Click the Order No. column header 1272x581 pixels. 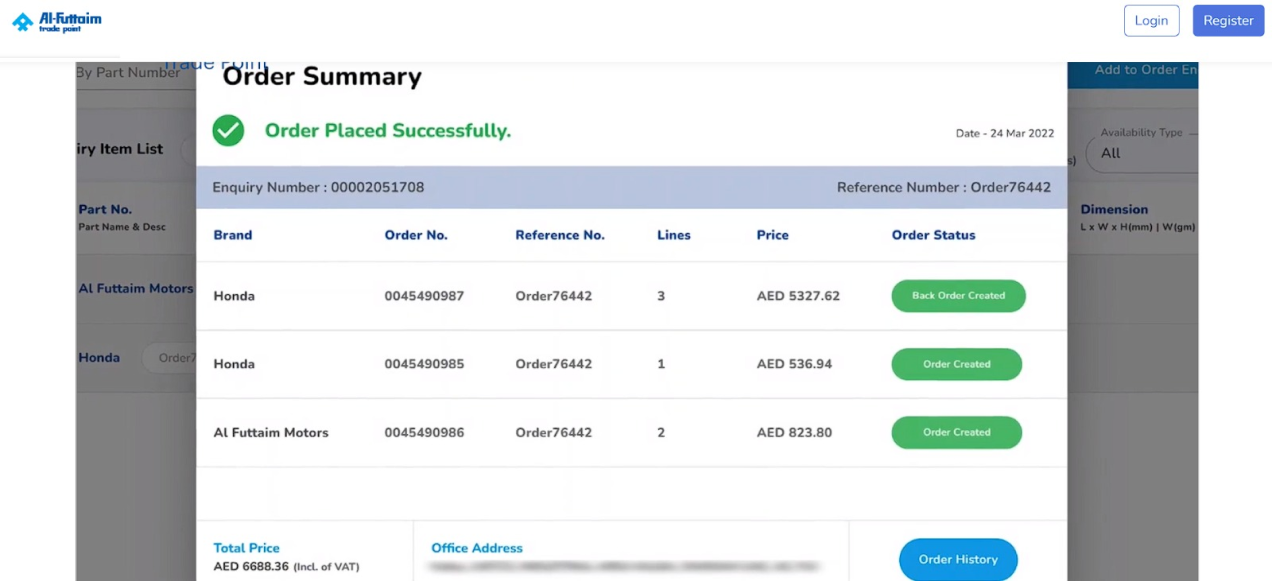tap(416, 235)
